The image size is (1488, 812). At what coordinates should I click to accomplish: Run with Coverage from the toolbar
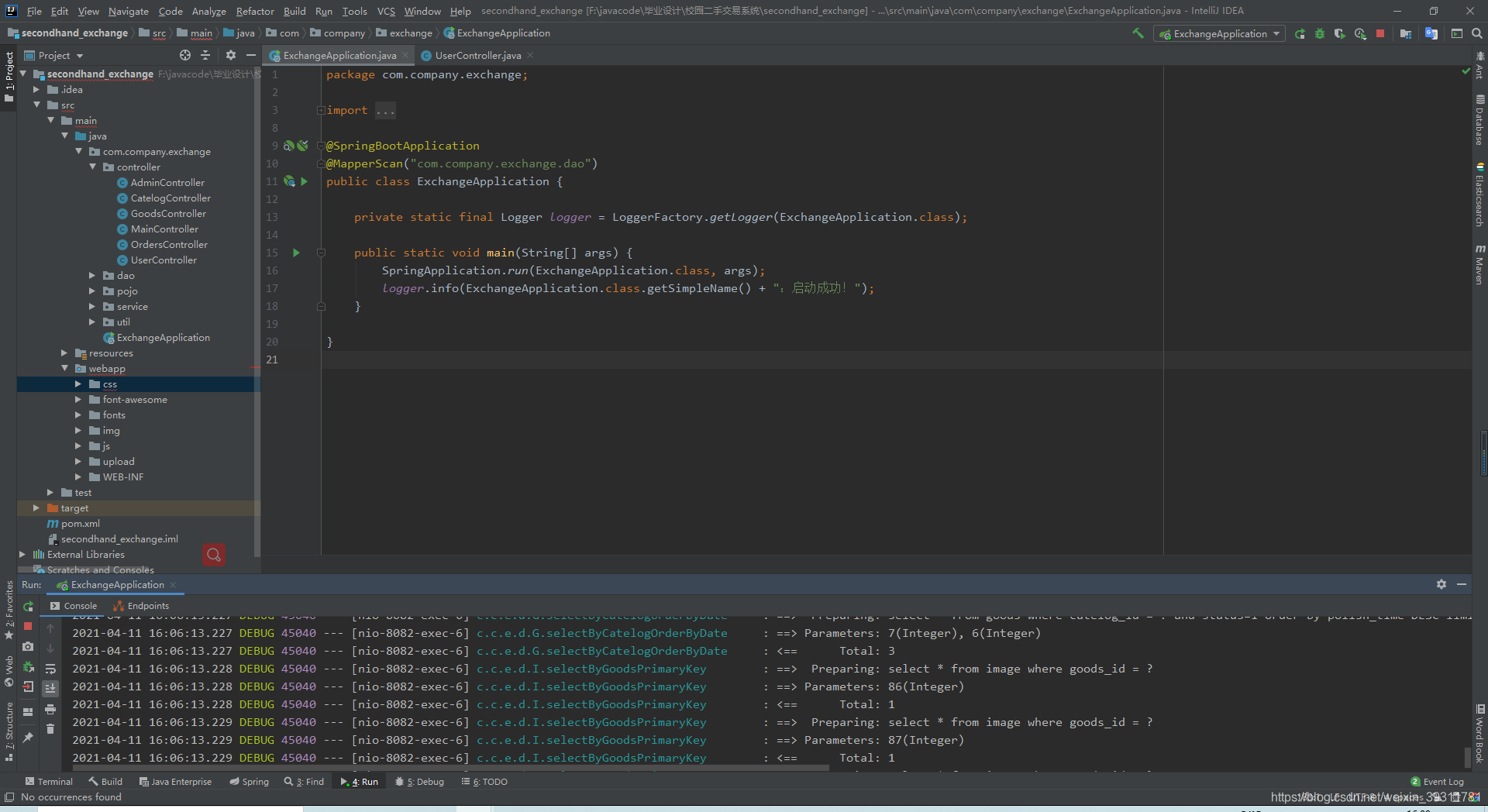pos(1339,33)
